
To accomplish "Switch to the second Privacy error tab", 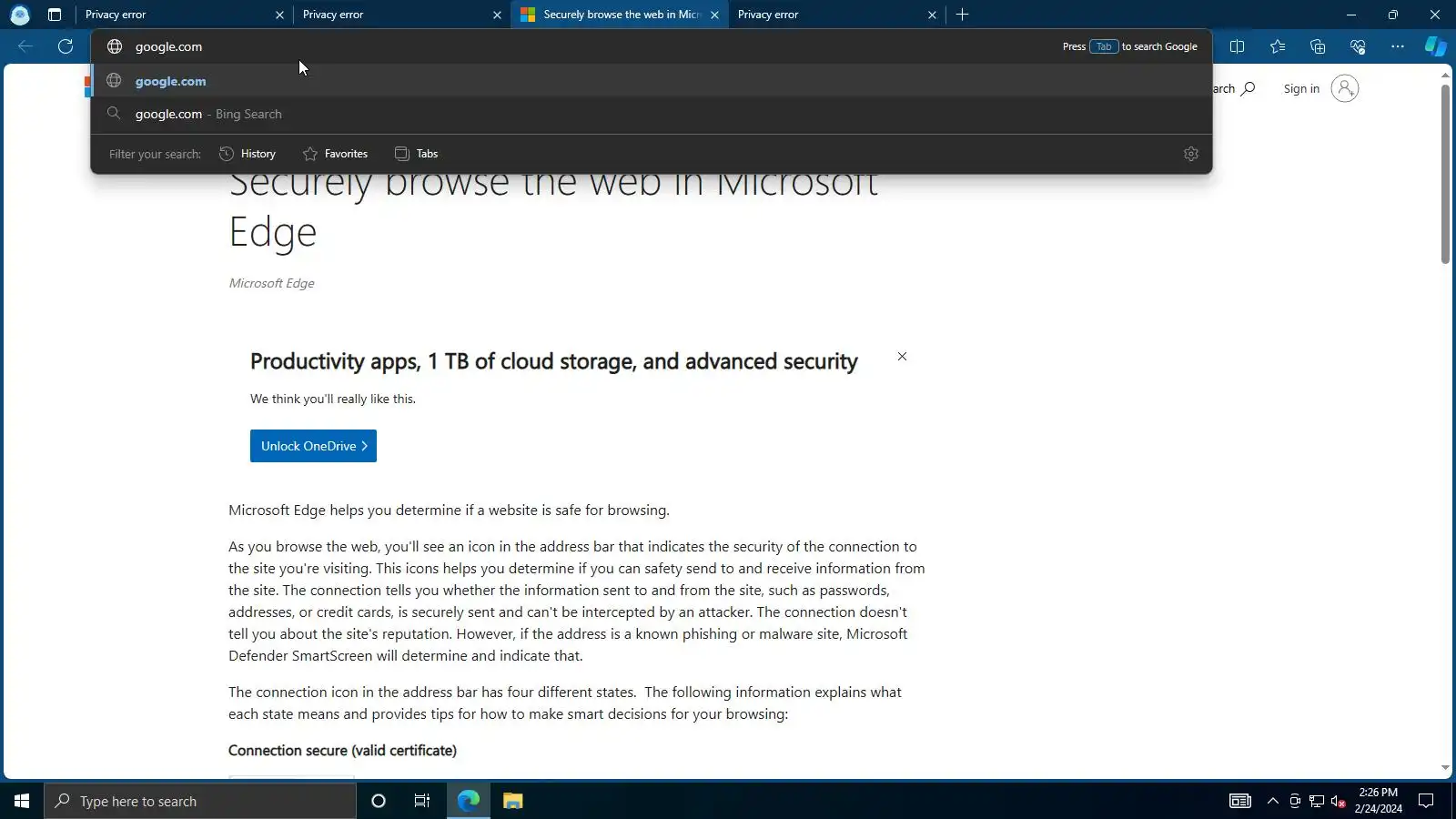I will pyautogui.click(x=401, y=15).
